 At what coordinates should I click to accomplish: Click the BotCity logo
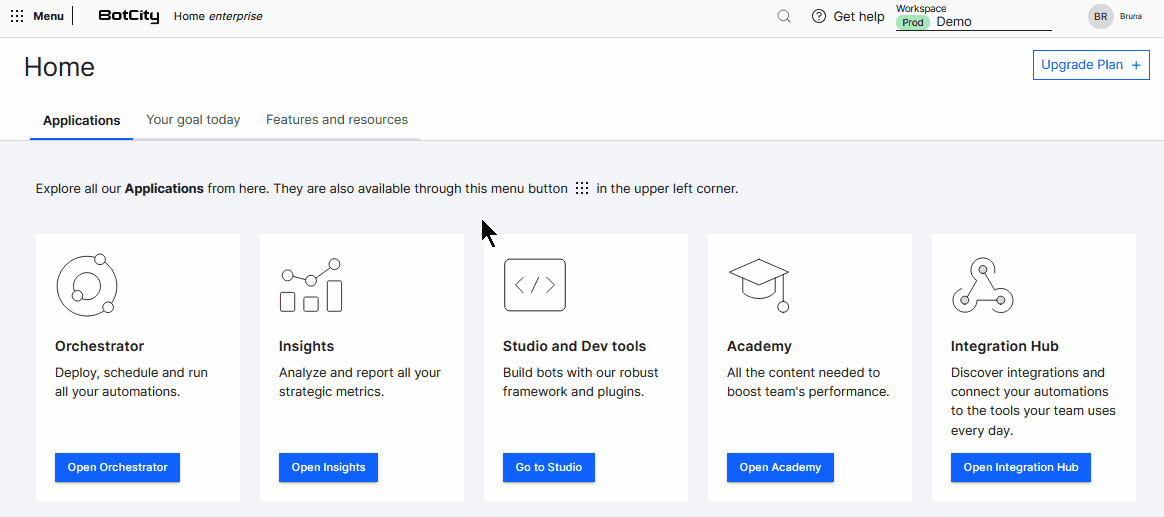(128, 16)
